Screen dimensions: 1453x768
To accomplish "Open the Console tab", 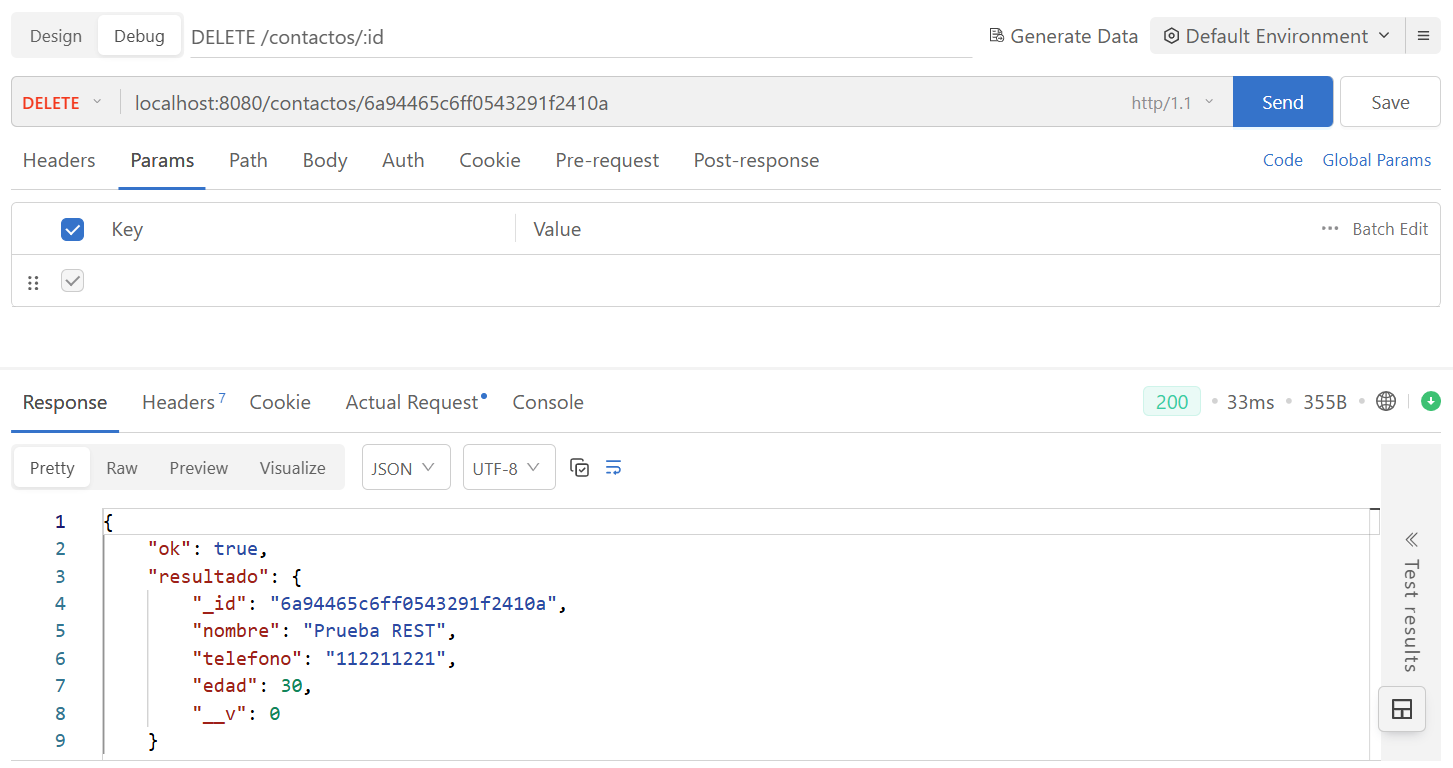I will 548,402.
